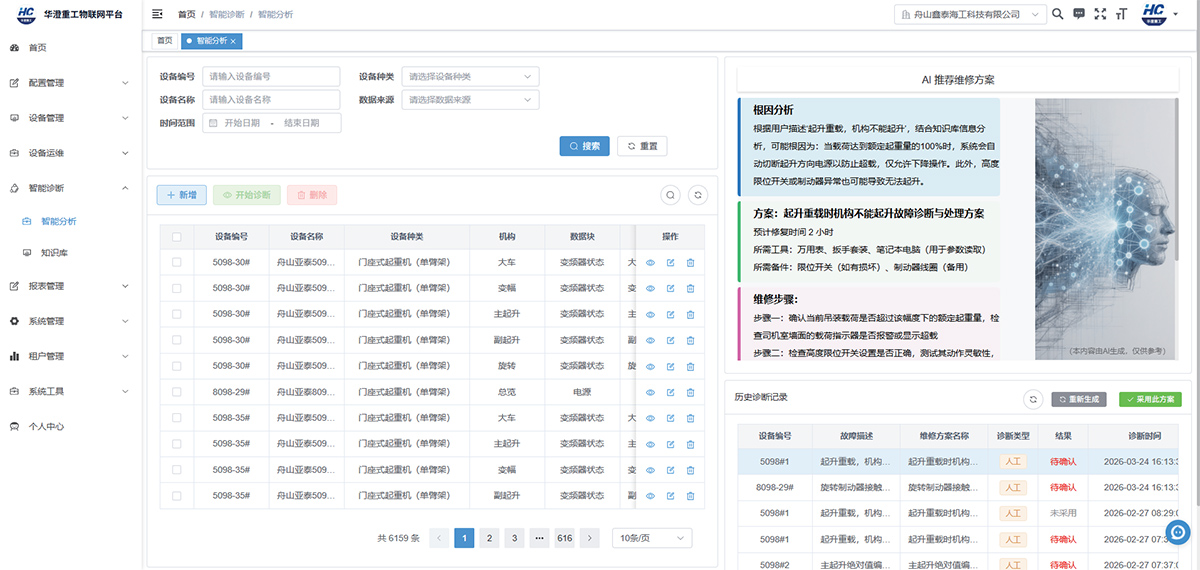Edit the 5098-30# 副起升 row
Viewport: 1200px width, 570px height.
coord(670,340)
